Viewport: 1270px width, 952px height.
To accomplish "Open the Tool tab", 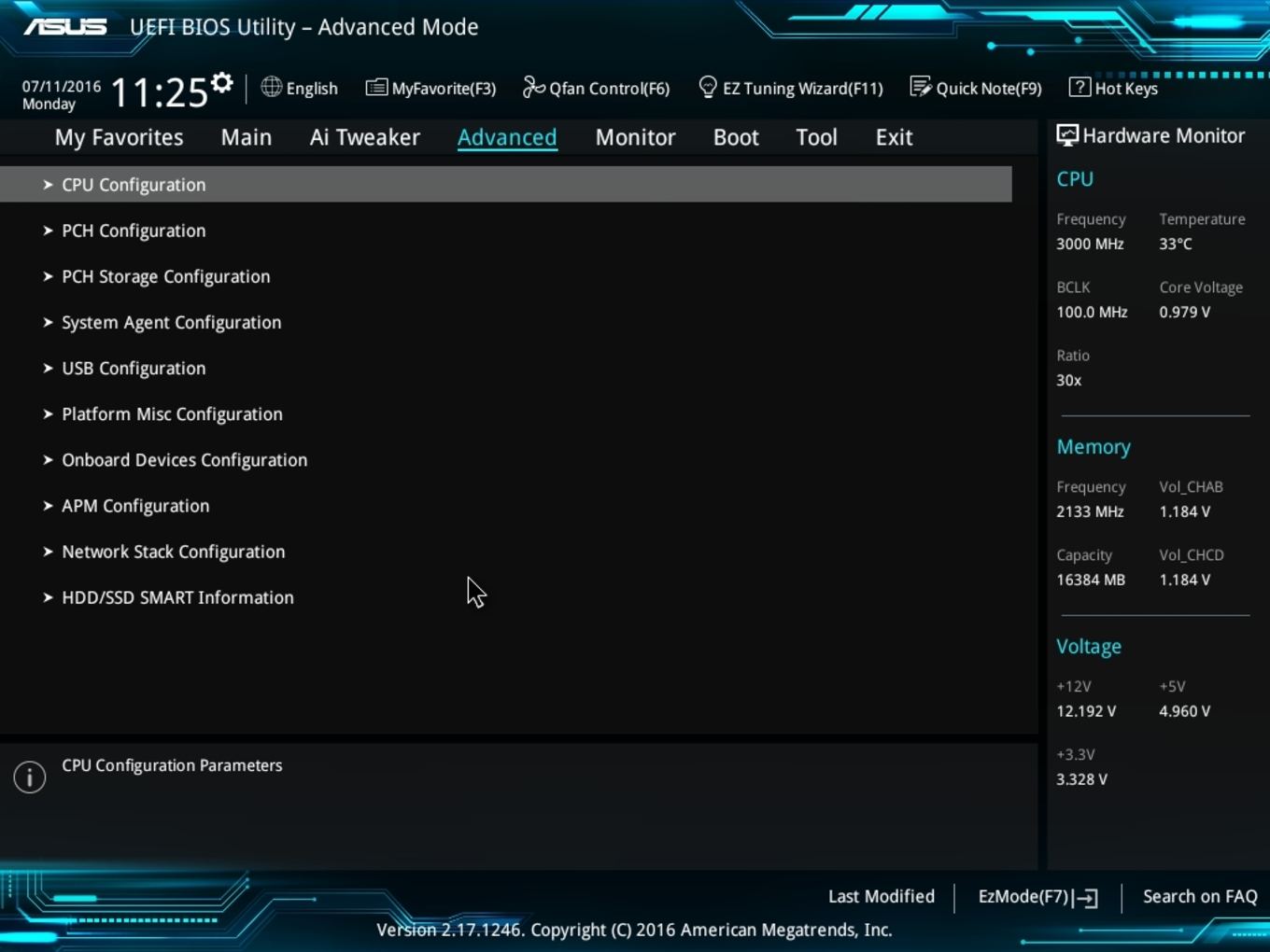I will pos(817,137).
